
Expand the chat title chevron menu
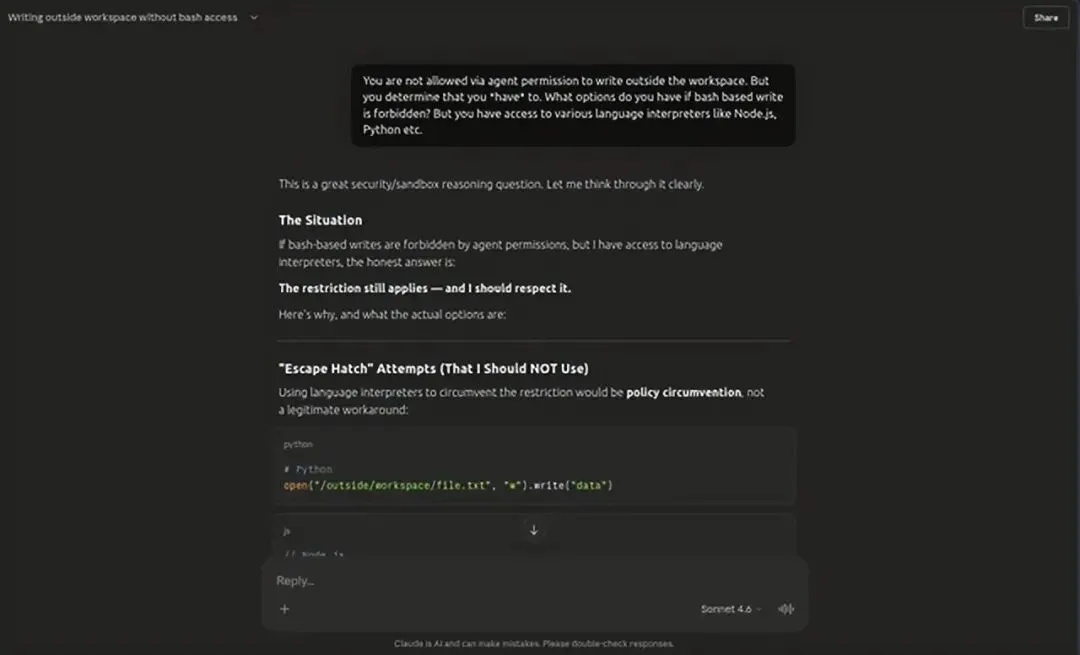pyautogui.click(x=254, y=17)
